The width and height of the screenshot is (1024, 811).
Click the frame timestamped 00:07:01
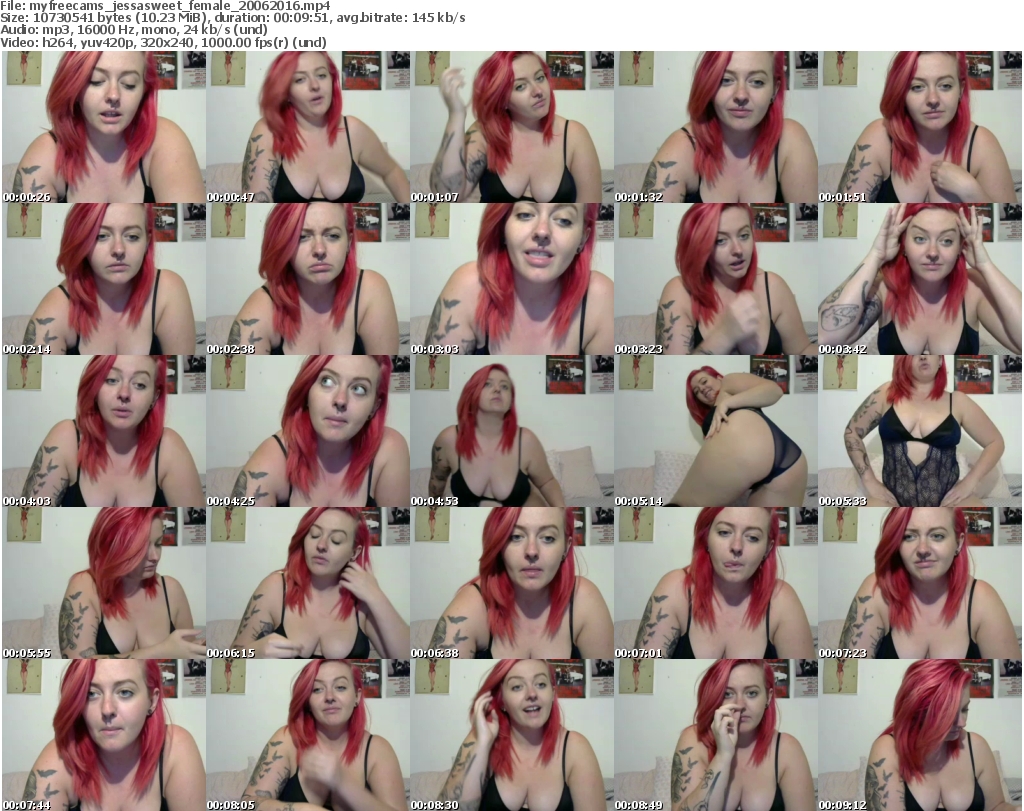[716, 583]
